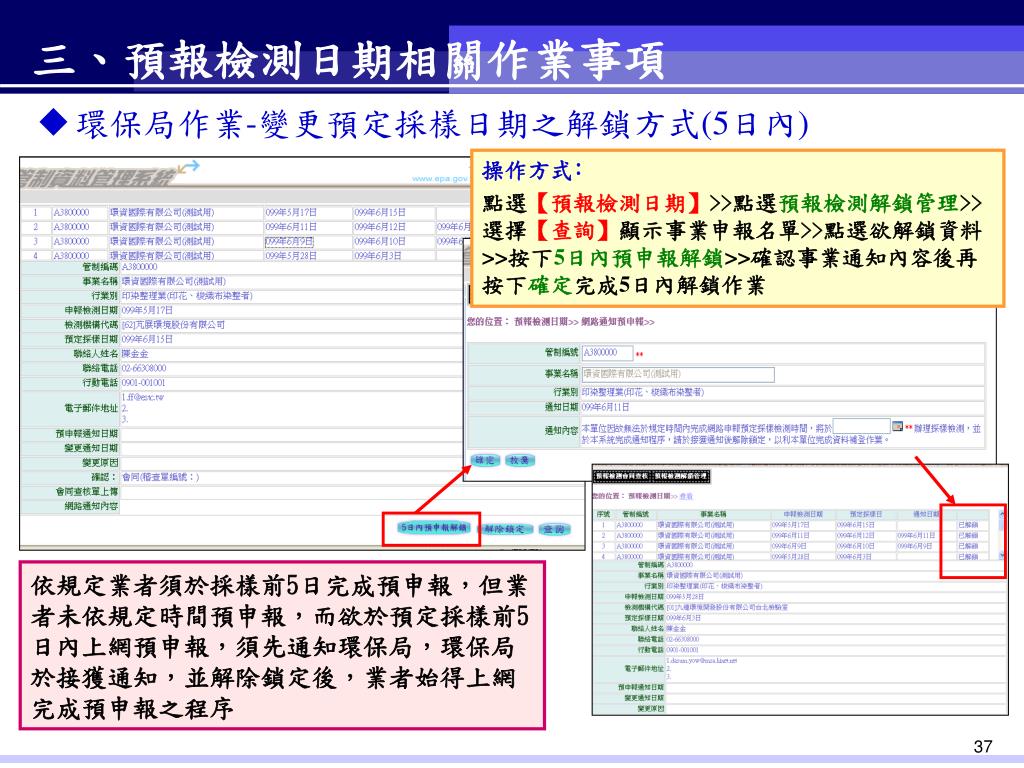The image size is (1024, 768).
Task: Click 印染整理業 industry value in main form
Action: click(x=187, y=296)
